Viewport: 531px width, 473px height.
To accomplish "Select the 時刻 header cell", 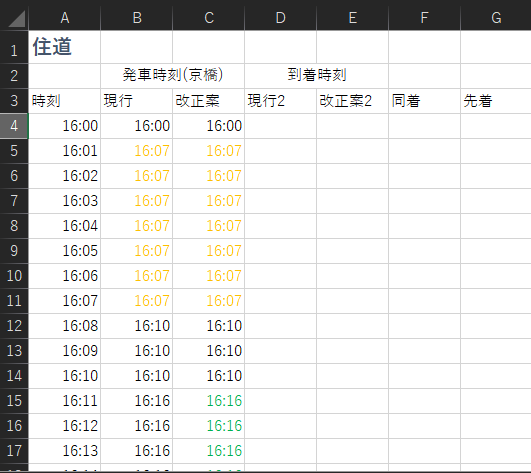I will pyautogui.click(x=65, y=101).
